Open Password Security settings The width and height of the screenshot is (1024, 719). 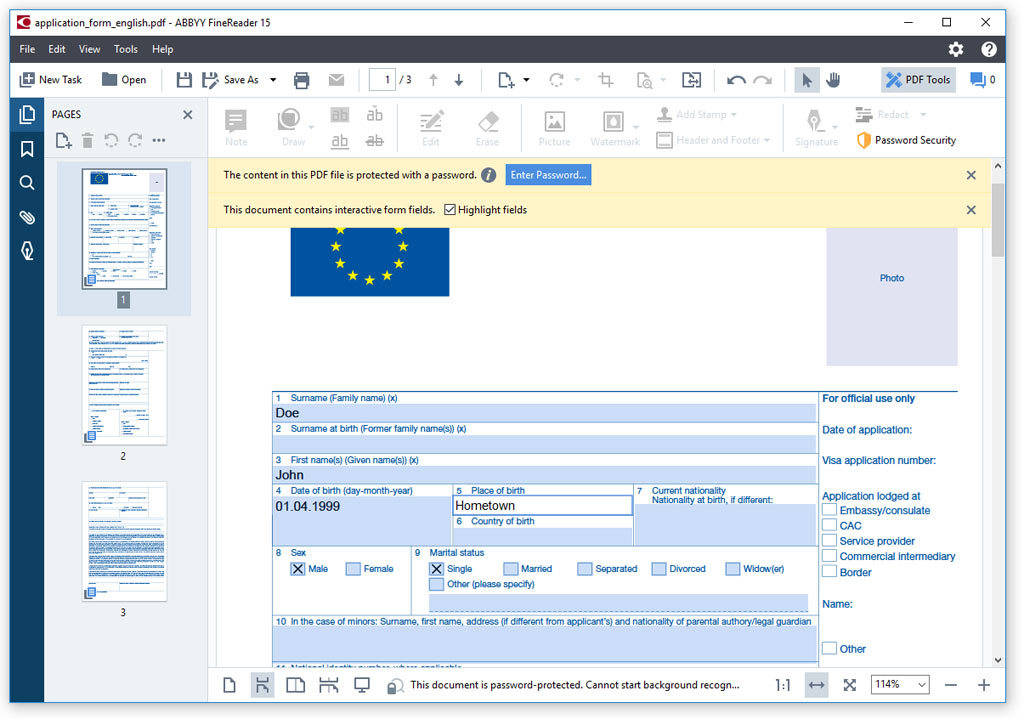(x=906, y=140)
